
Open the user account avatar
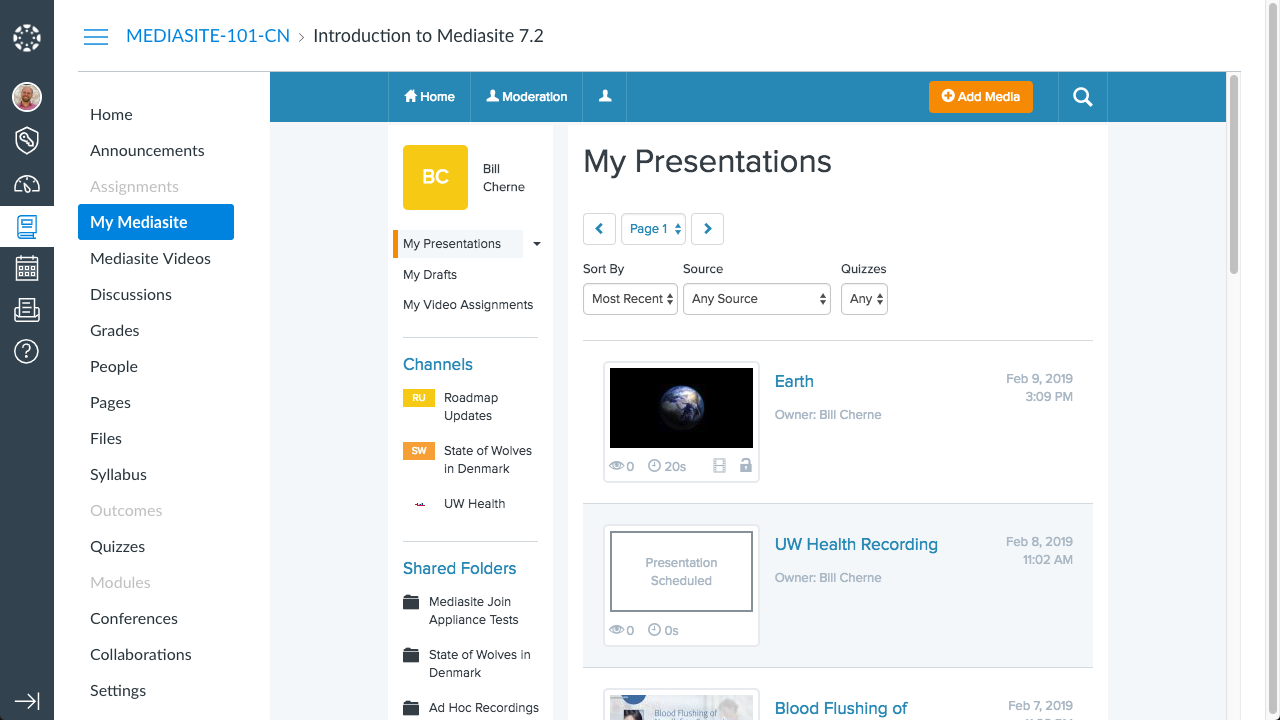27,97
